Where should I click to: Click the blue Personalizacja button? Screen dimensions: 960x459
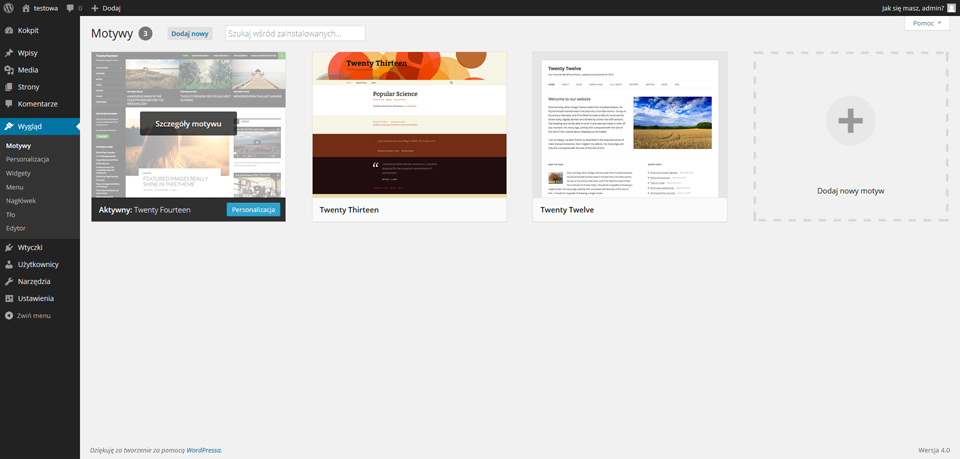click(253, 210)
